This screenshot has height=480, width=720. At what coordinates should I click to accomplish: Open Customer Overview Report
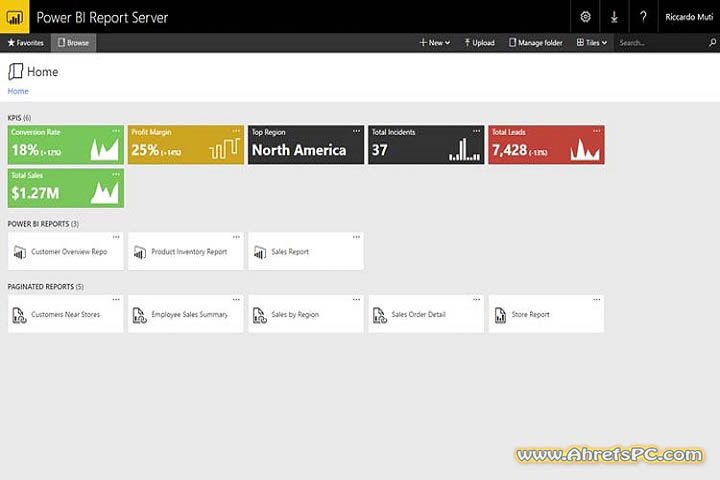coord(66,251)
